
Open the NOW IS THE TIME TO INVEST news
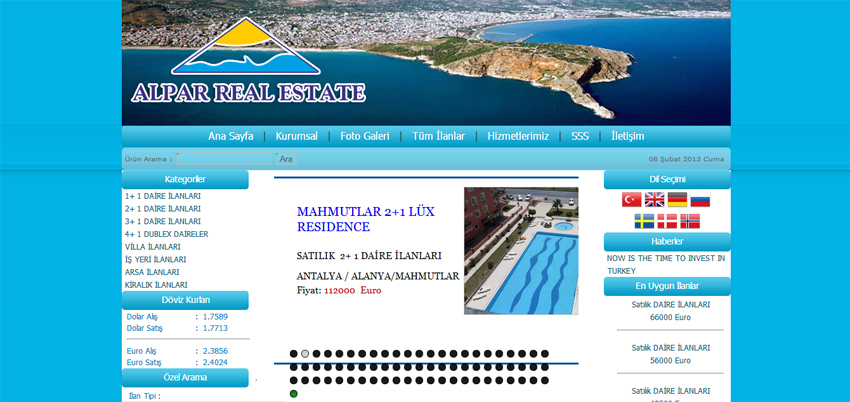click(666, 264)
